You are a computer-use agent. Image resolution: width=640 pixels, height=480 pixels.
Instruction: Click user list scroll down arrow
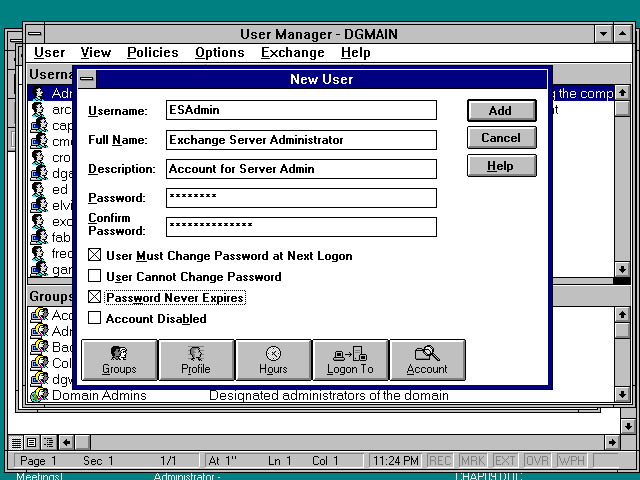point(622,269)
